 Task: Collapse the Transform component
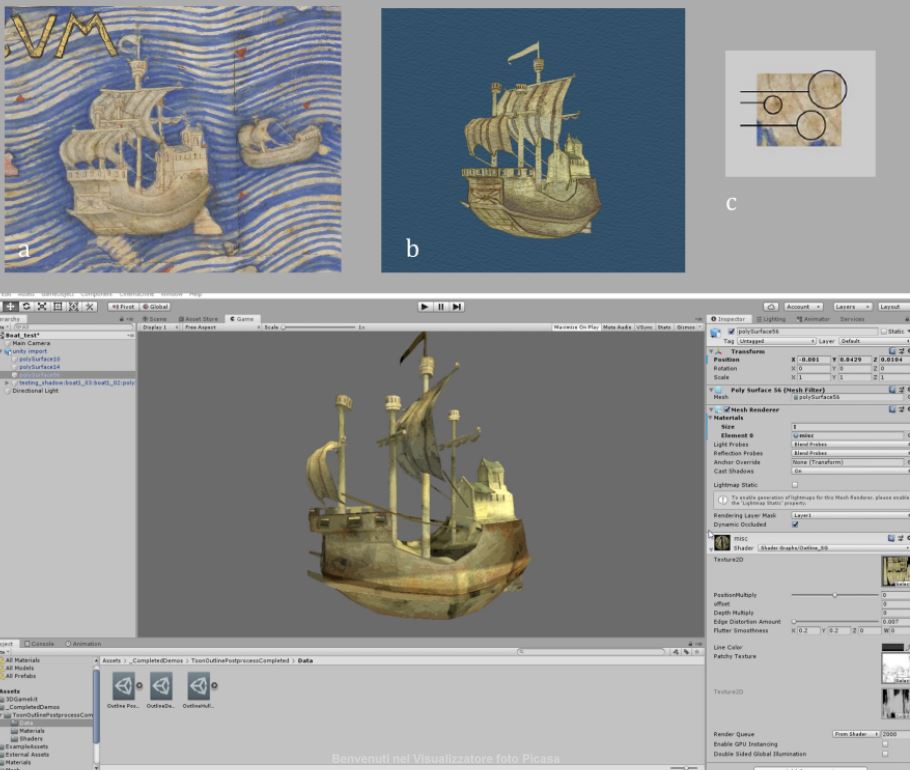click(x=712, y=352)
